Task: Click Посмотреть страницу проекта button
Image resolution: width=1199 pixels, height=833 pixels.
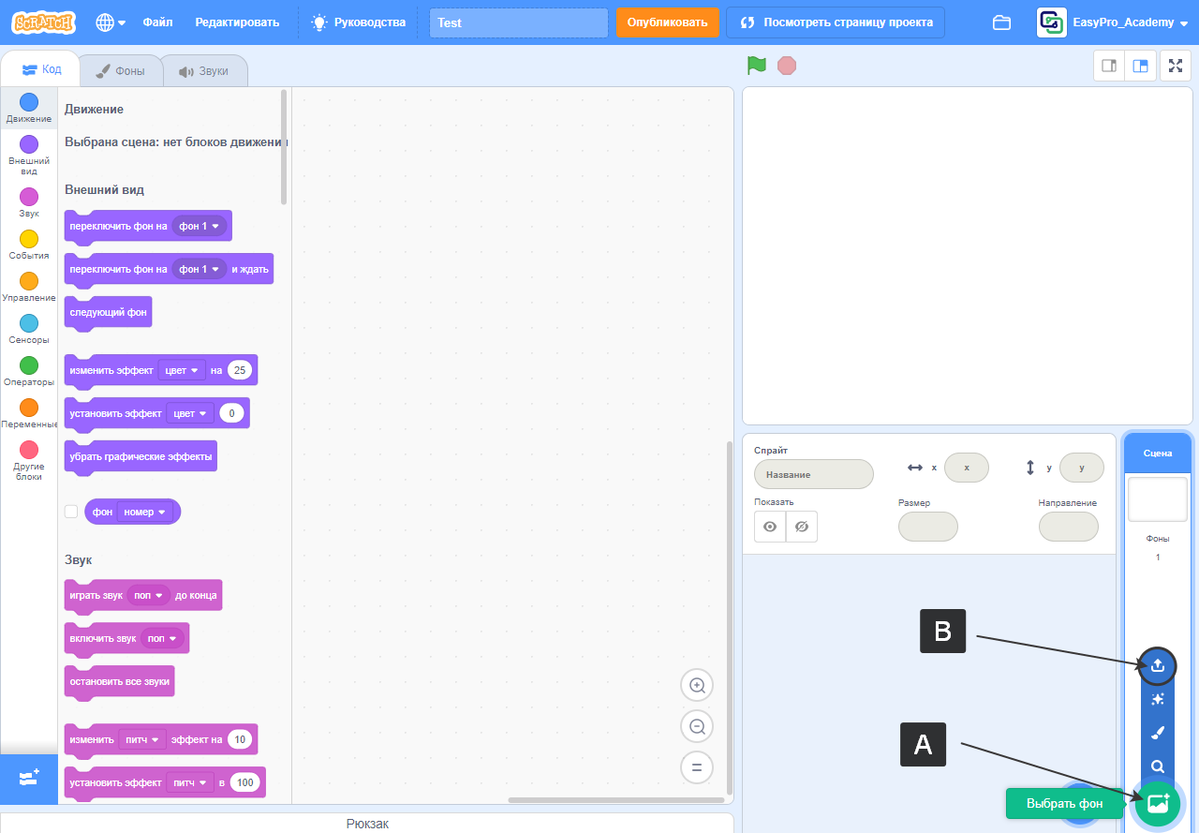Action: 835,22
